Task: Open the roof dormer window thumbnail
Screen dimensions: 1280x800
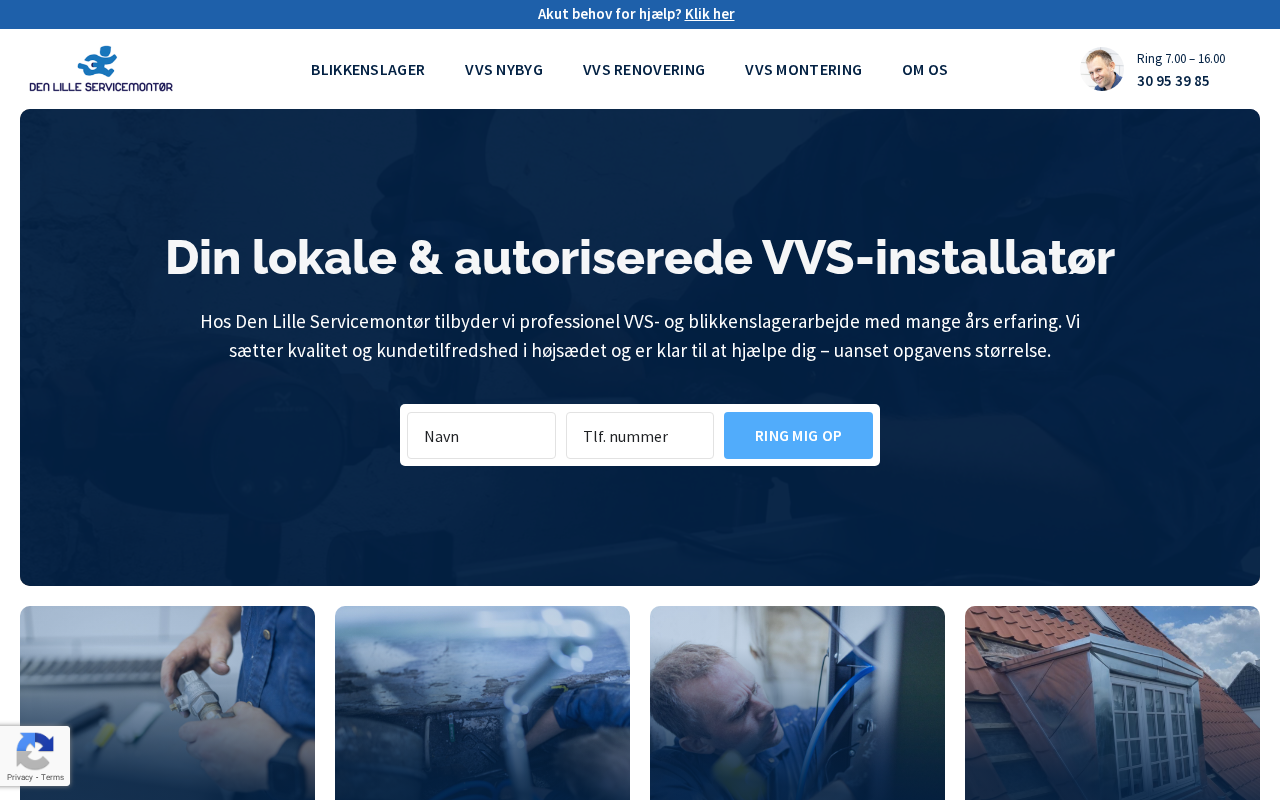Action: pyautogui.click(x=1112, y=703)
